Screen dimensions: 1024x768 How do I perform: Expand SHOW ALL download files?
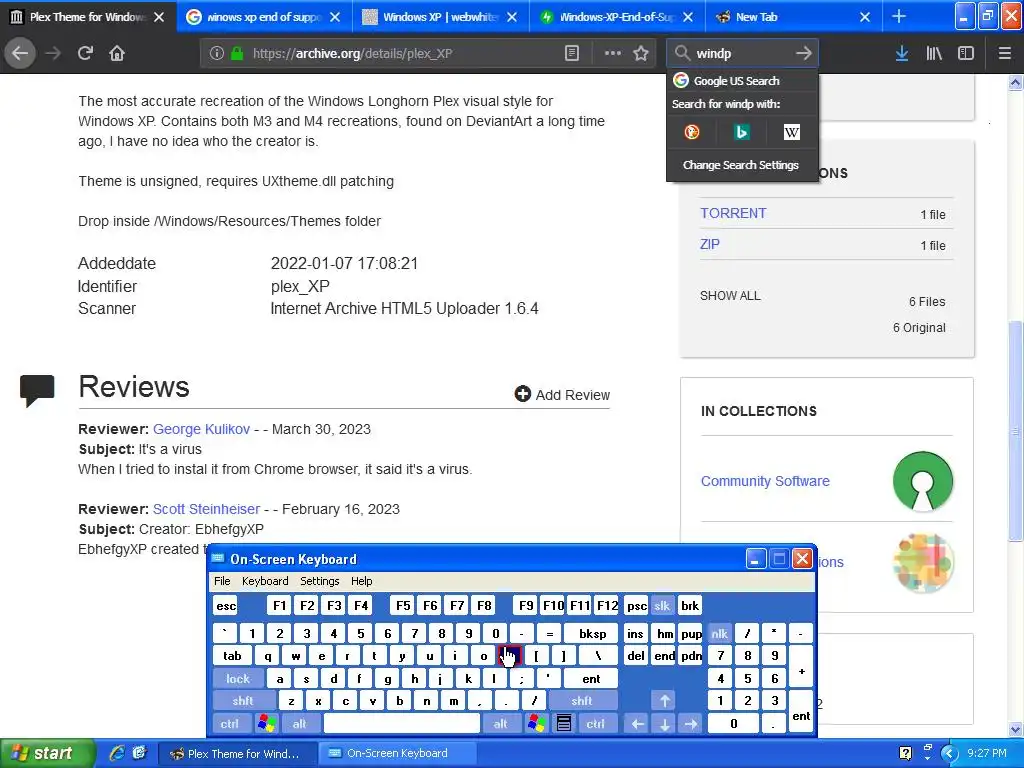(730, 296)
